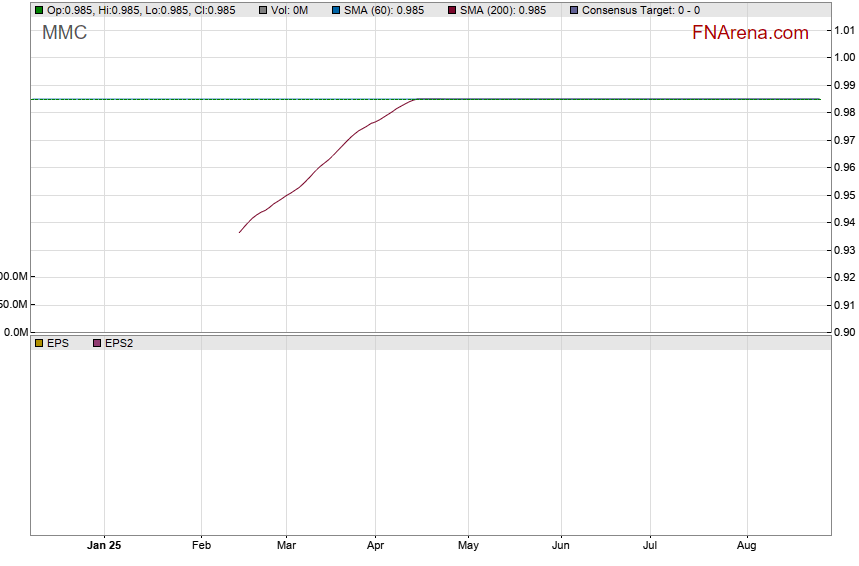Viewport: 859px width, 566px height.
Task: Click the 'Vol: 0M' legend text
Action: [289, 10]
